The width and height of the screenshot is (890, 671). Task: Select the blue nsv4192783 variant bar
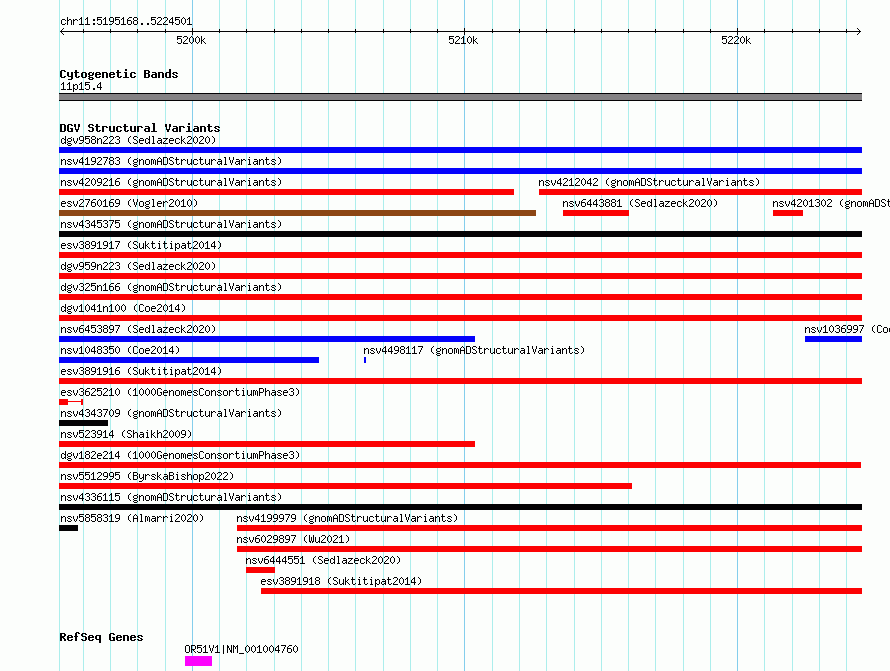460,171
